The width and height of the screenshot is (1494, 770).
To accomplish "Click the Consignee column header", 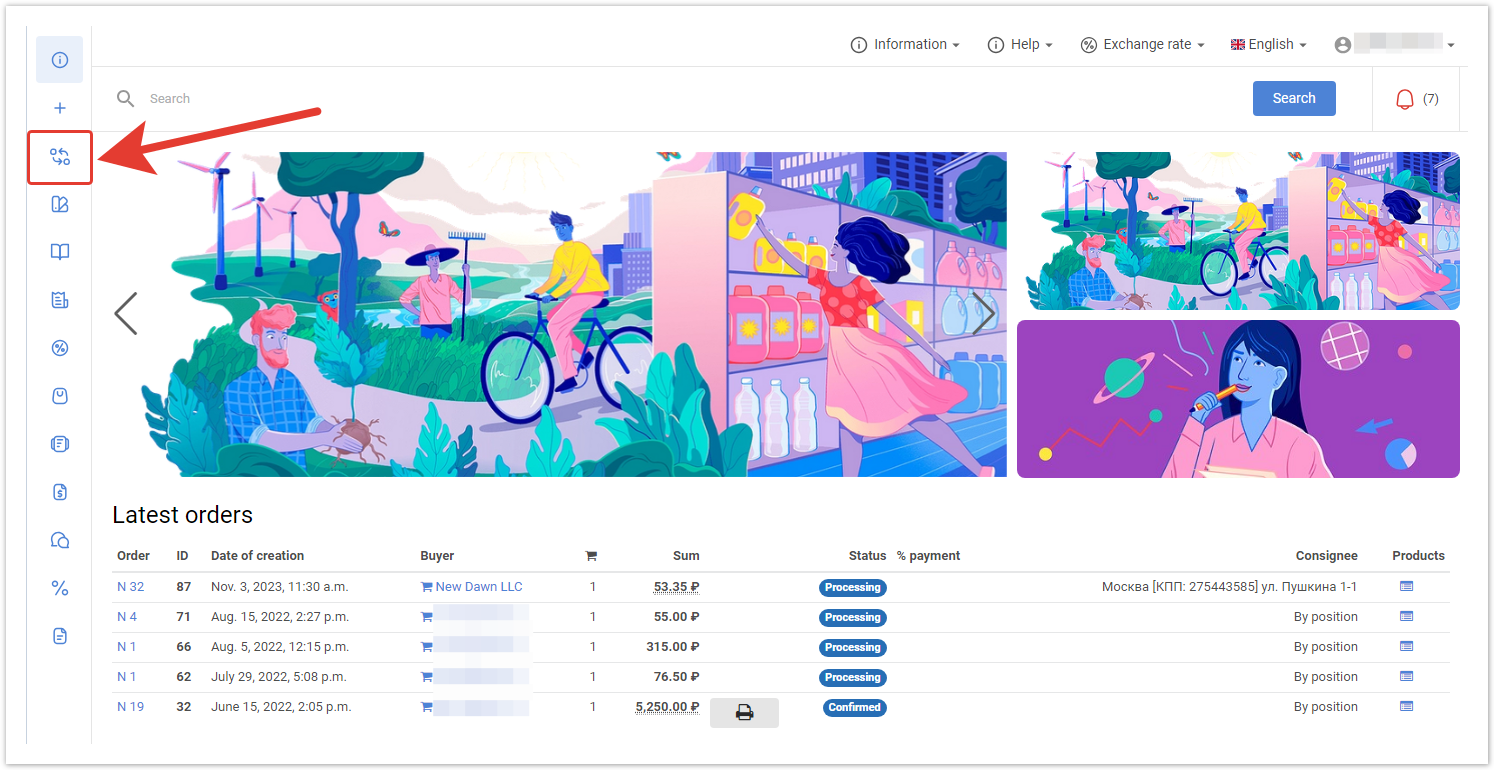I will 1327,556.
